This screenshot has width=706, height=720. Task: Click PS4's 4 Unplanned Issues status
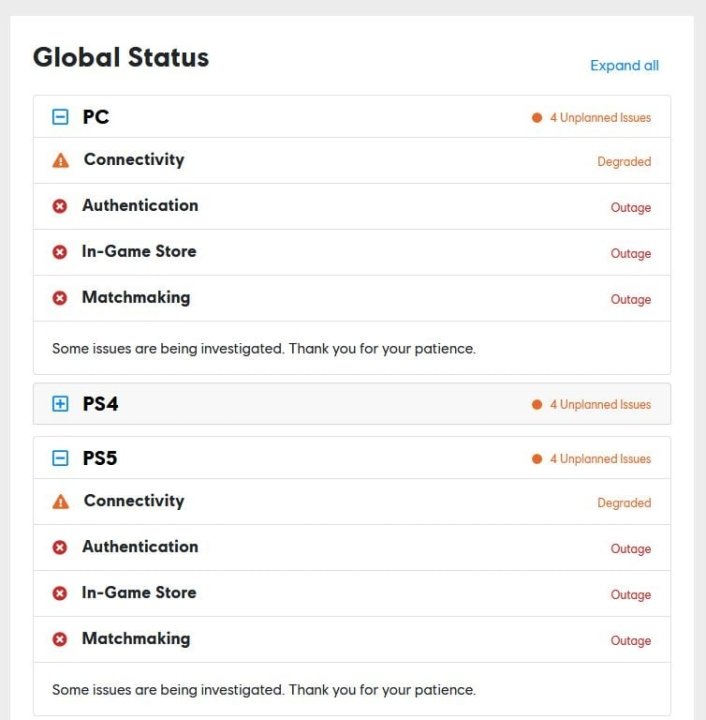(x=599, y=405)
